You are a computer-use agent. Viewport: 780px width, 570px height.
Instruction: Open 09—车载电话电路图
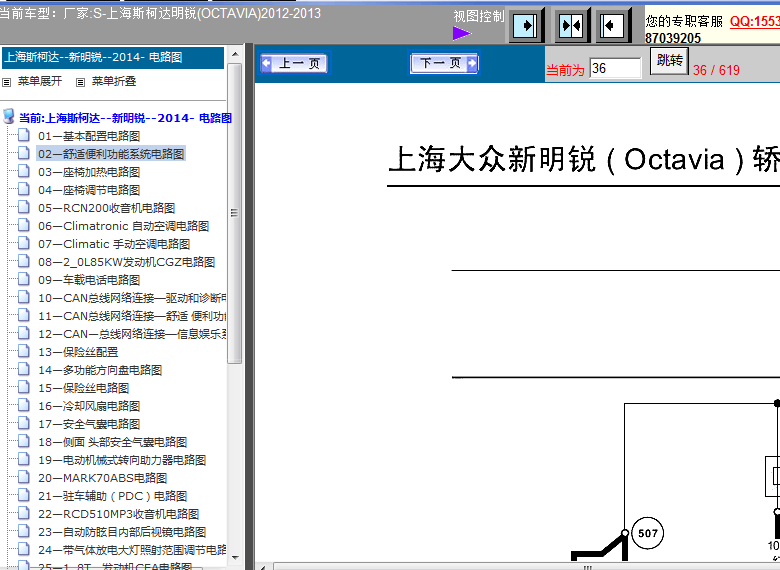point(89,280)
